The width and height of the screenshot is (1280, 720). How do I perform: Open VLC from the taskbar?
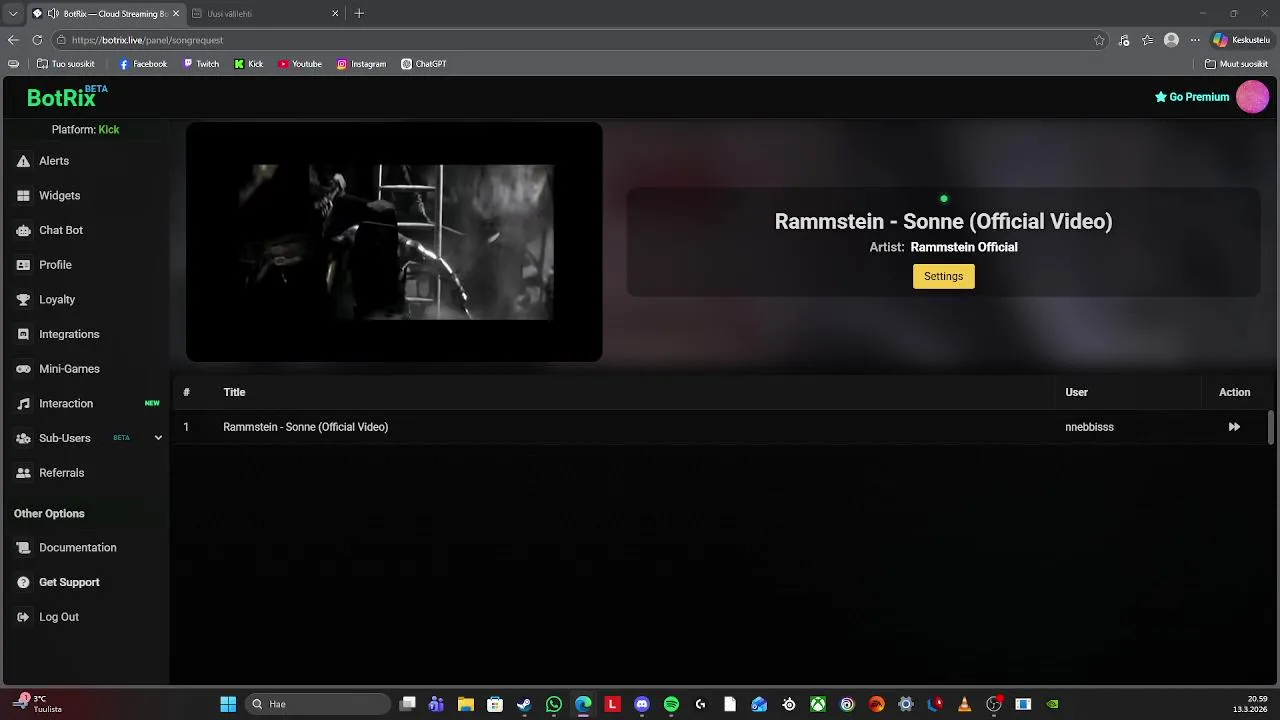(964, 704)
